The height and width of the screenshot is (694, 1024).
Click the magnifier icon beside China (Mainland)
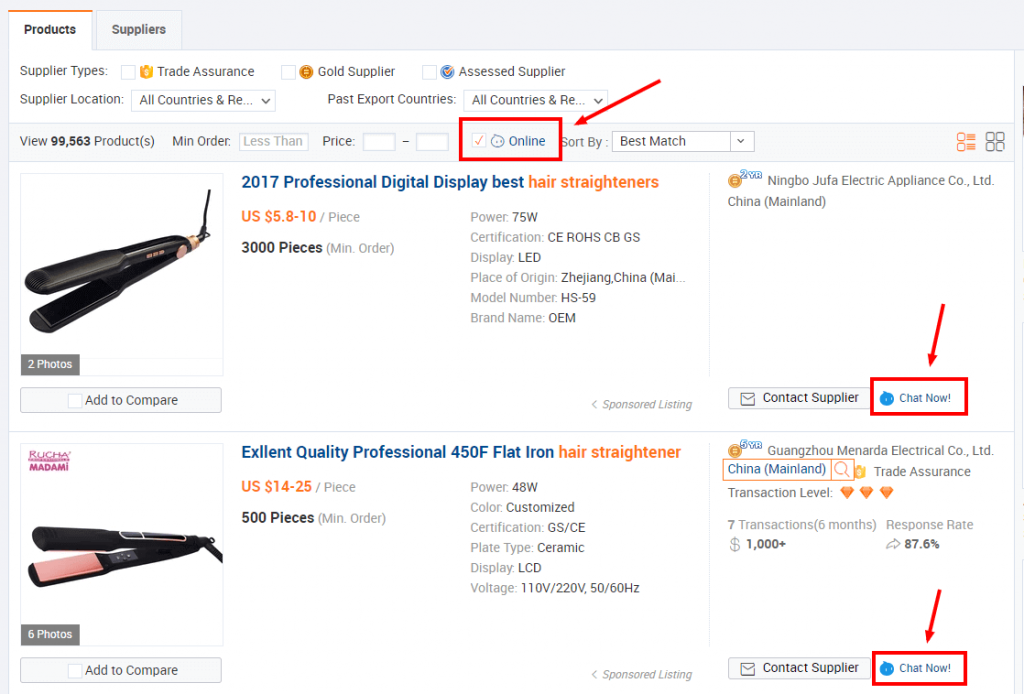(842, 469)
